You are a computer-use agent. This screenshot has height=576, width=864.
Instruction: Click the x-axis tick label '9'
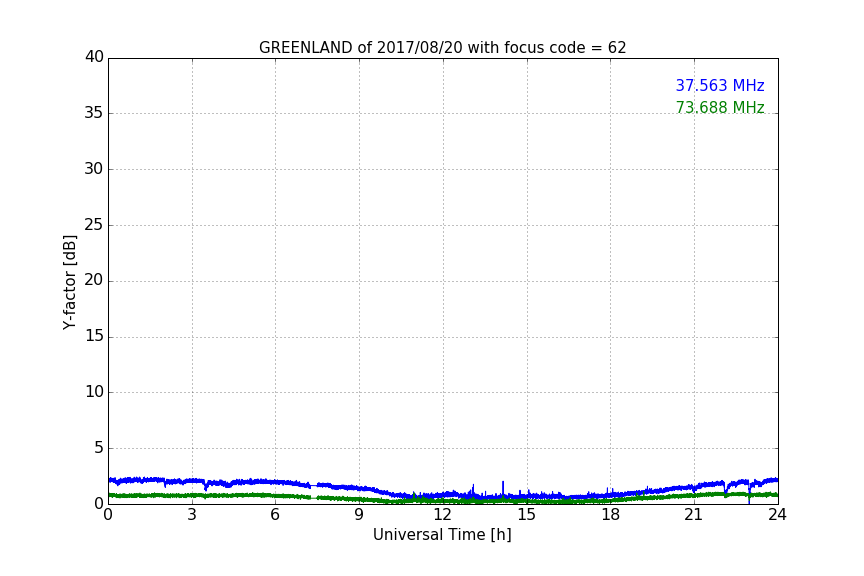[x=359, y=515]
